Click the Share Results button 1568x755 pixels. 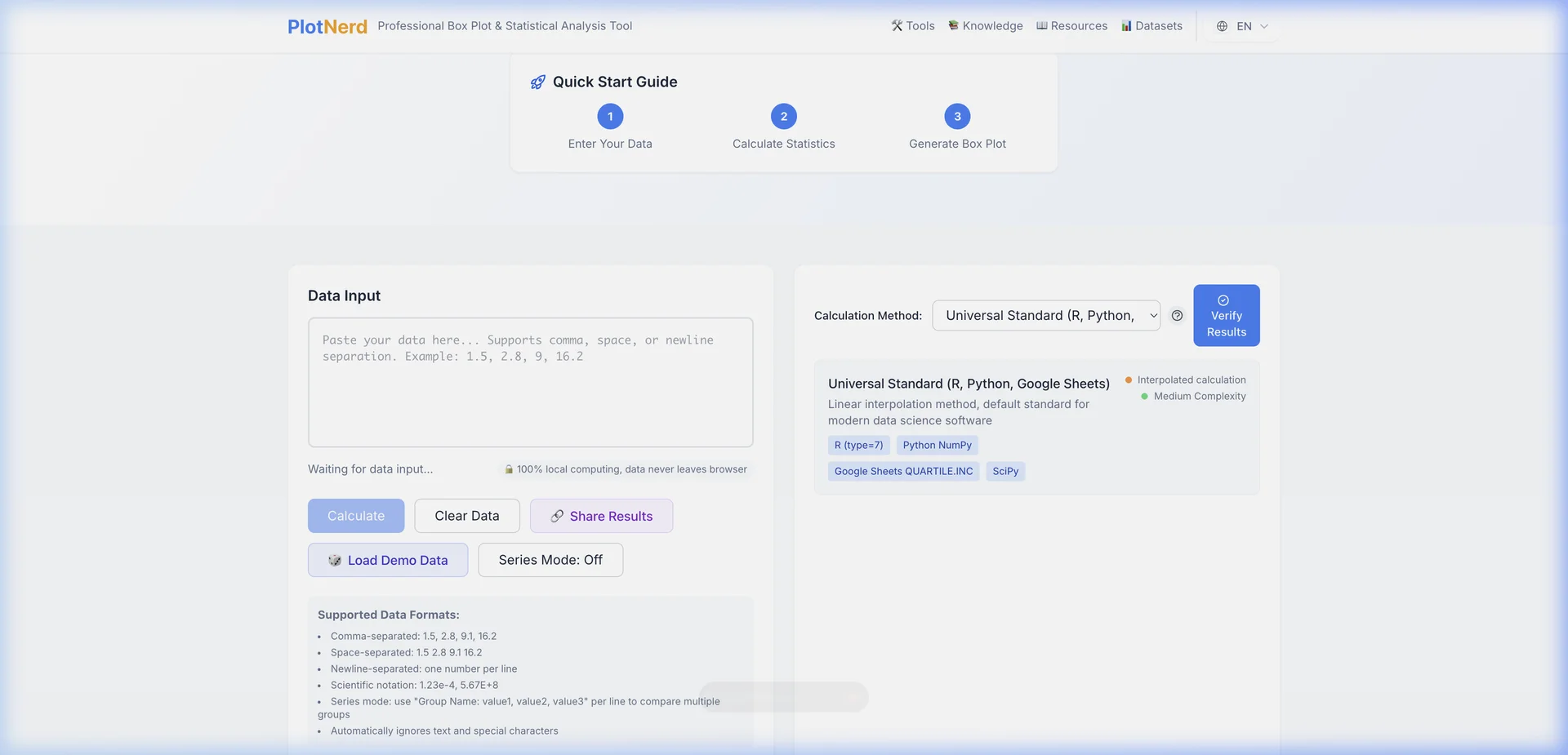point(601,516)
